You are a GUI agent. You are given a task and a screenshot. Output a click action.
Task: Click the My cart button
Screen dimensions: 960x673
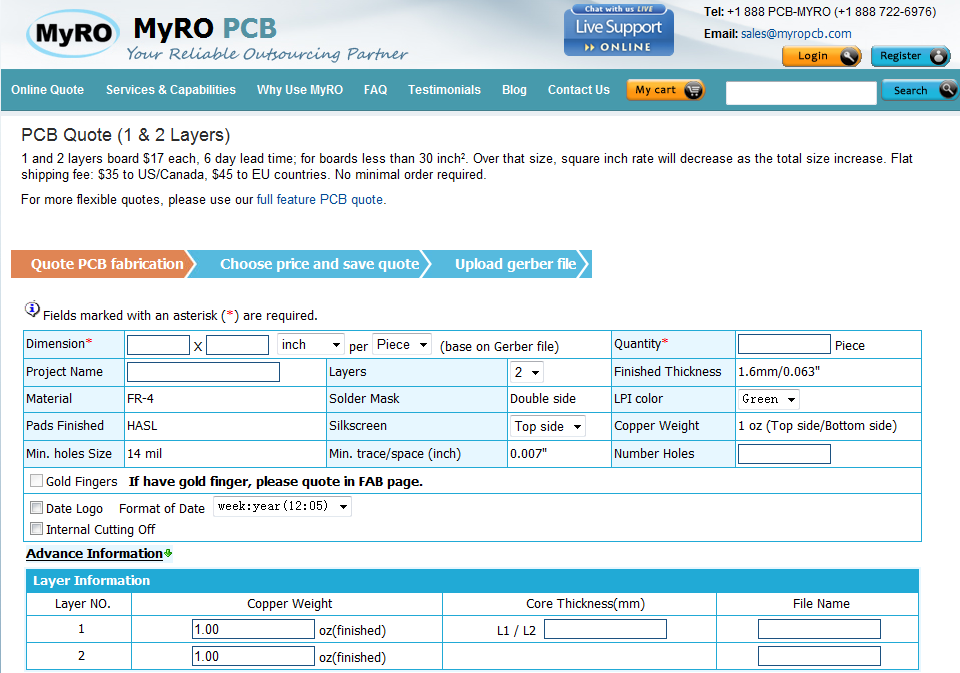point(666,90)
